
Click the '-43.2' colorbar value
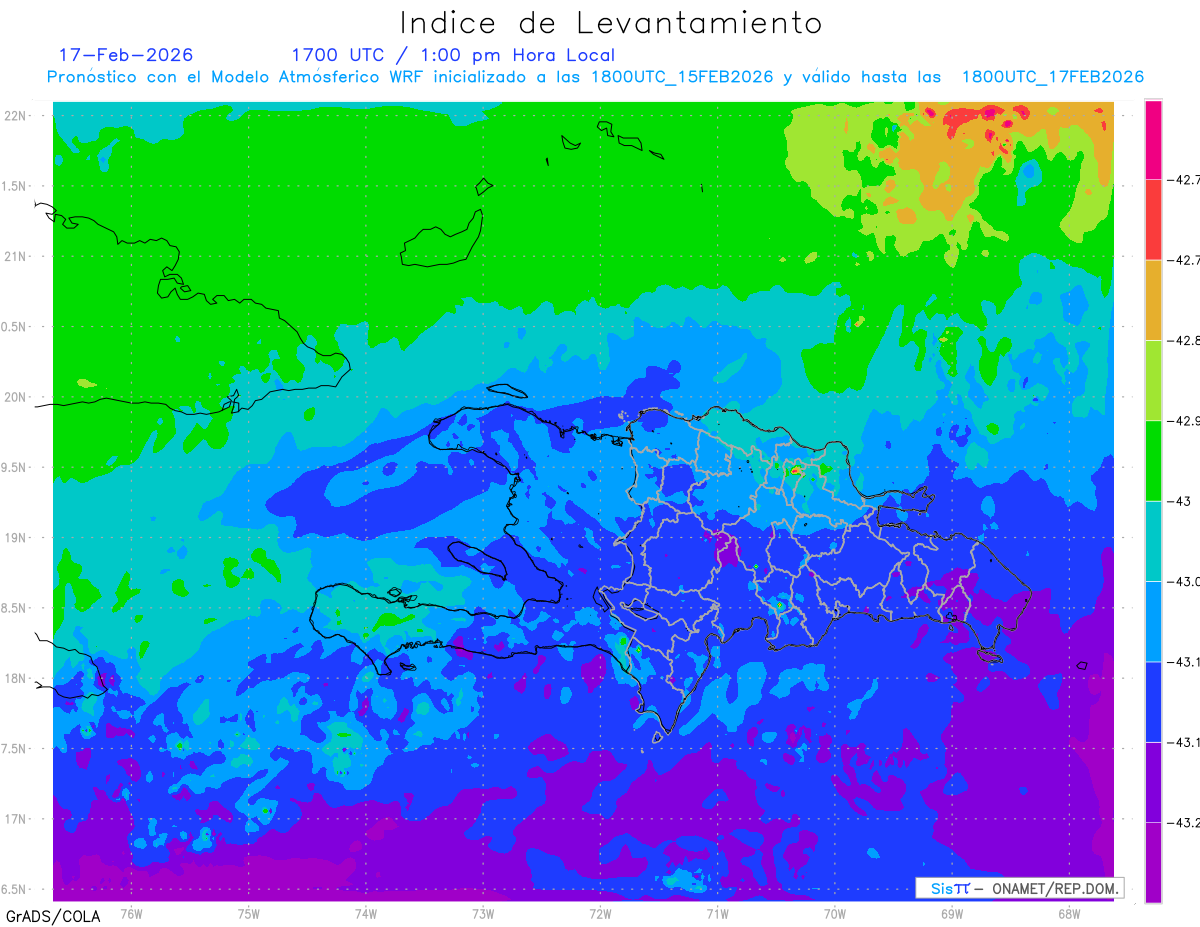click(x=1183, y=823)
